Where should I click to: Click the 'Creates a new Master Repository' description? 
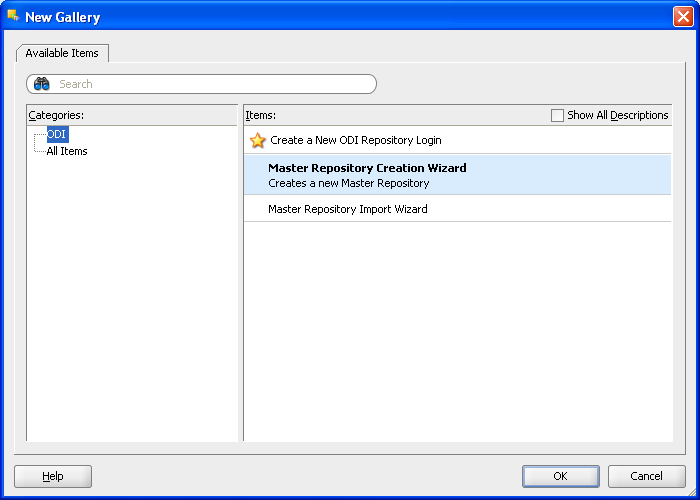coord(348,183)
